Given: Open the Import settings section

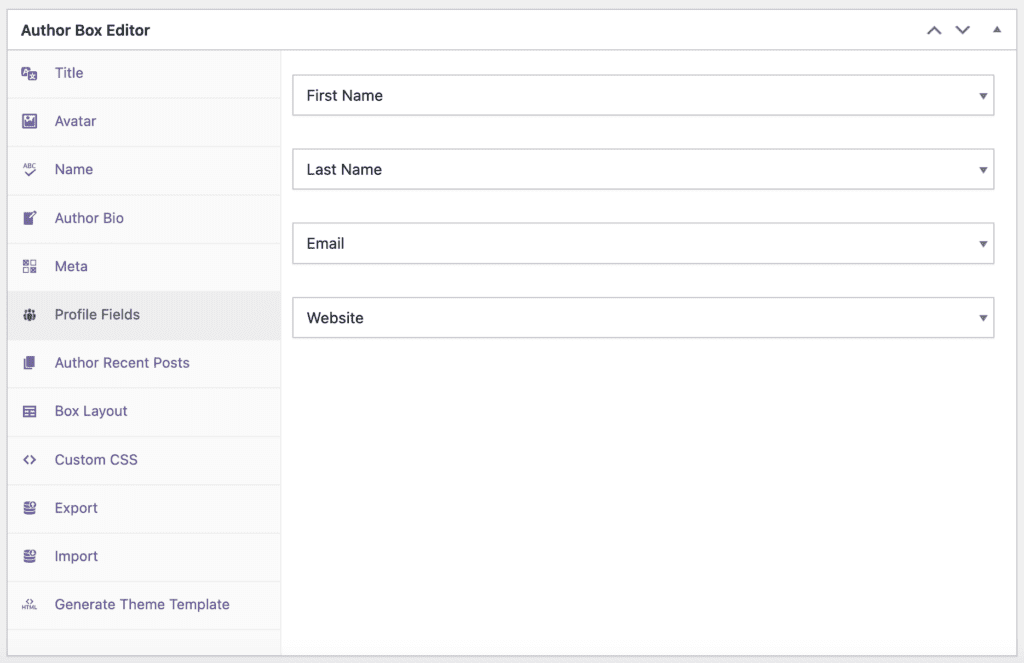Looking at the screenshot, I should pos(75,556).
